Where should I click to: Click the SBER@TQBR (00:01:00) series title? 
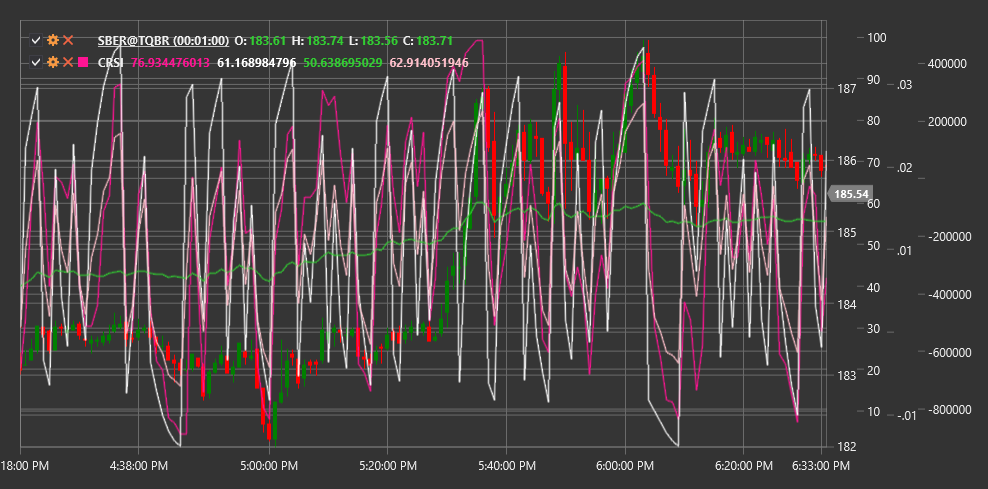pyautogui.click(x=163, y=41)
